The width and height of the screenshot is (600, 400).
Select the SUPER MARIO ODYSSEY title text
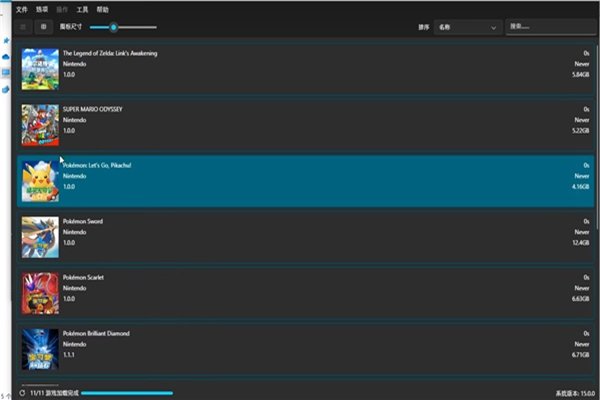[93, 108]
